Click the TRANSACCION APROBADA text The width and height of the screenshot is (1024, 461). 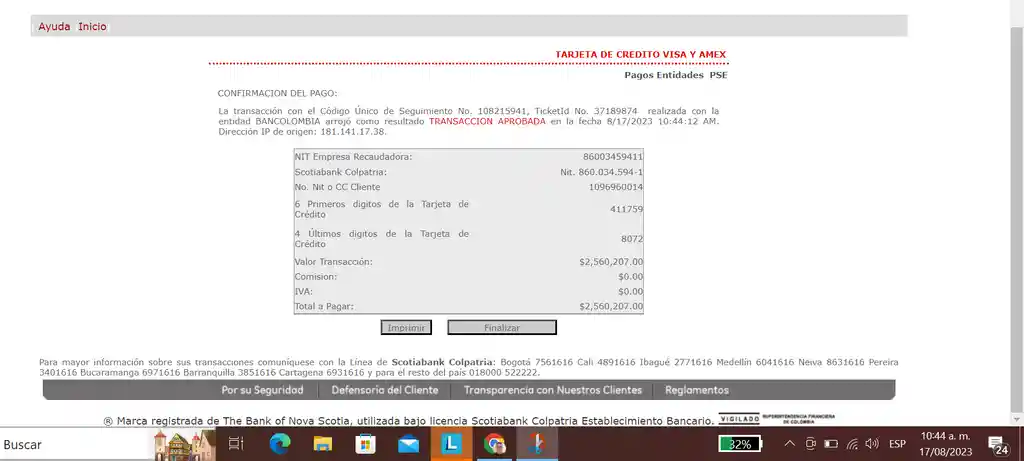pyautogui.click(x=487, y=121)
